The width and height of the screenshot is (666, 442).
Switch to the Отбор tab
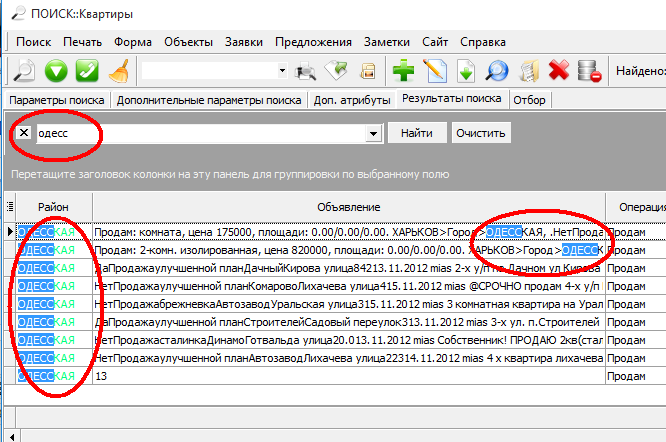(x=530, y=100)
